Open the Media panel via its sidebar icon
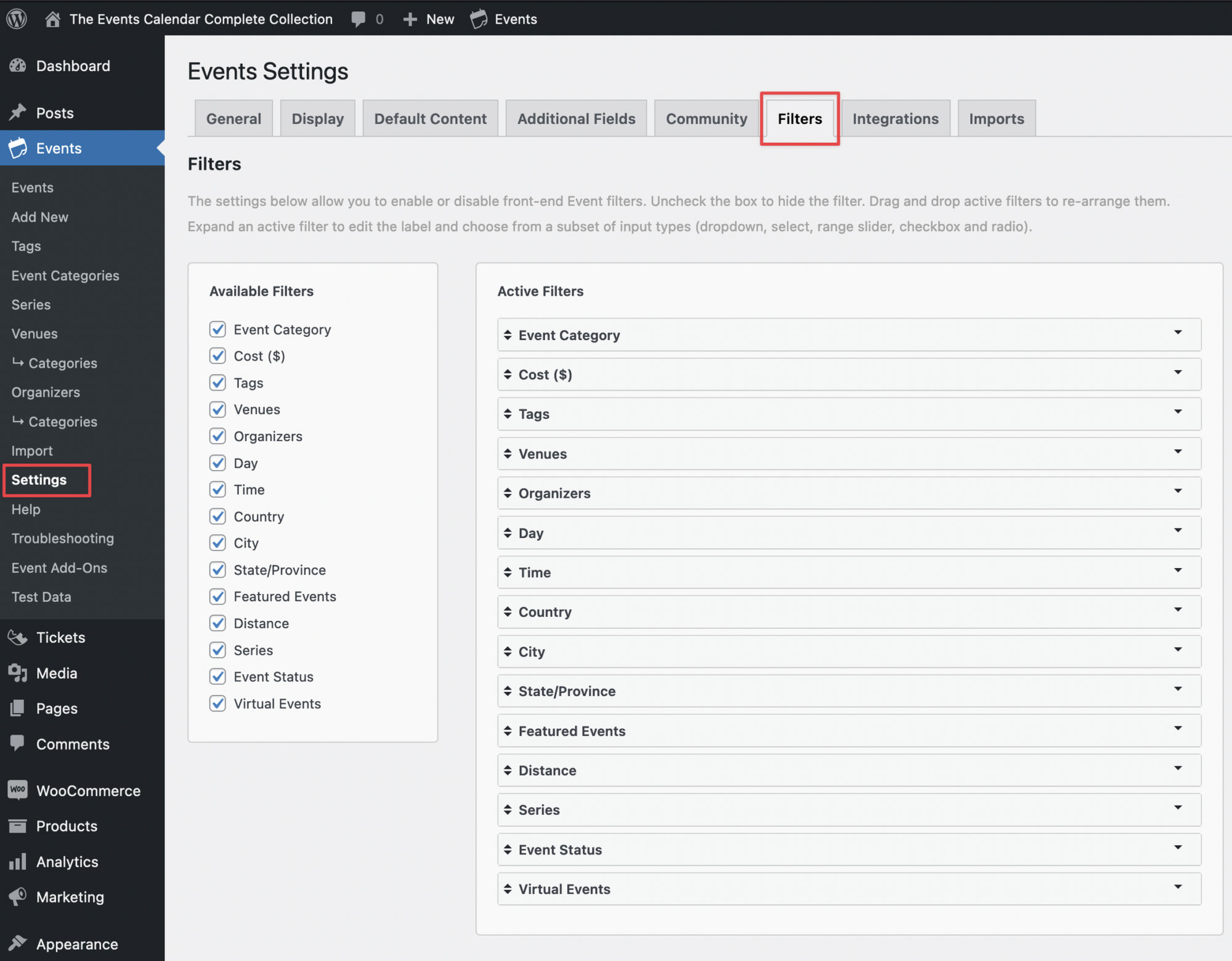The height and width of the screenshot is (961, 1232). [x=18, y=673]
